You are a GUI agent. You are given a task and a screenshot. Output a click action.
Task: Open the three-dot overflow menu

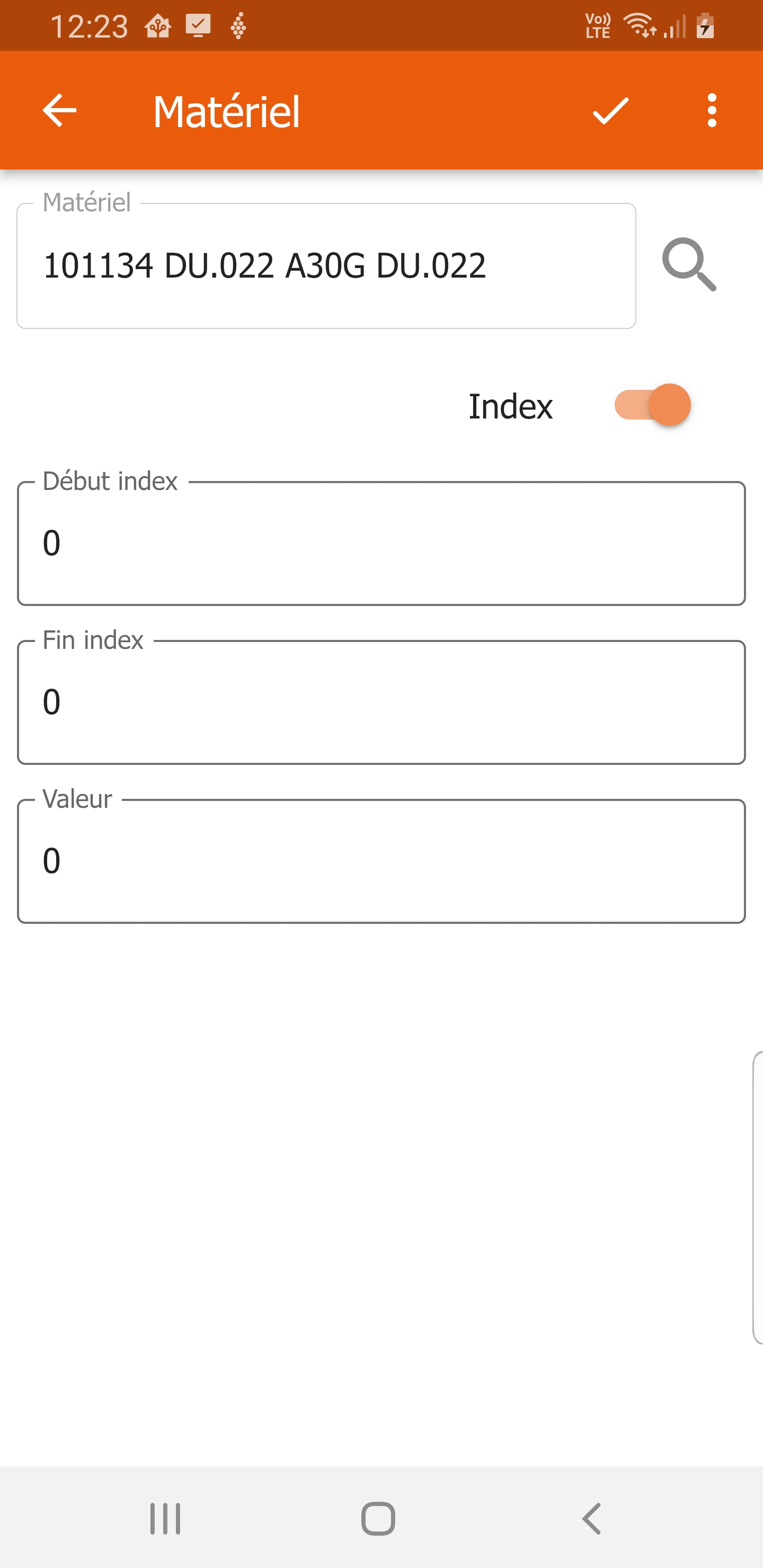point(711,110)
